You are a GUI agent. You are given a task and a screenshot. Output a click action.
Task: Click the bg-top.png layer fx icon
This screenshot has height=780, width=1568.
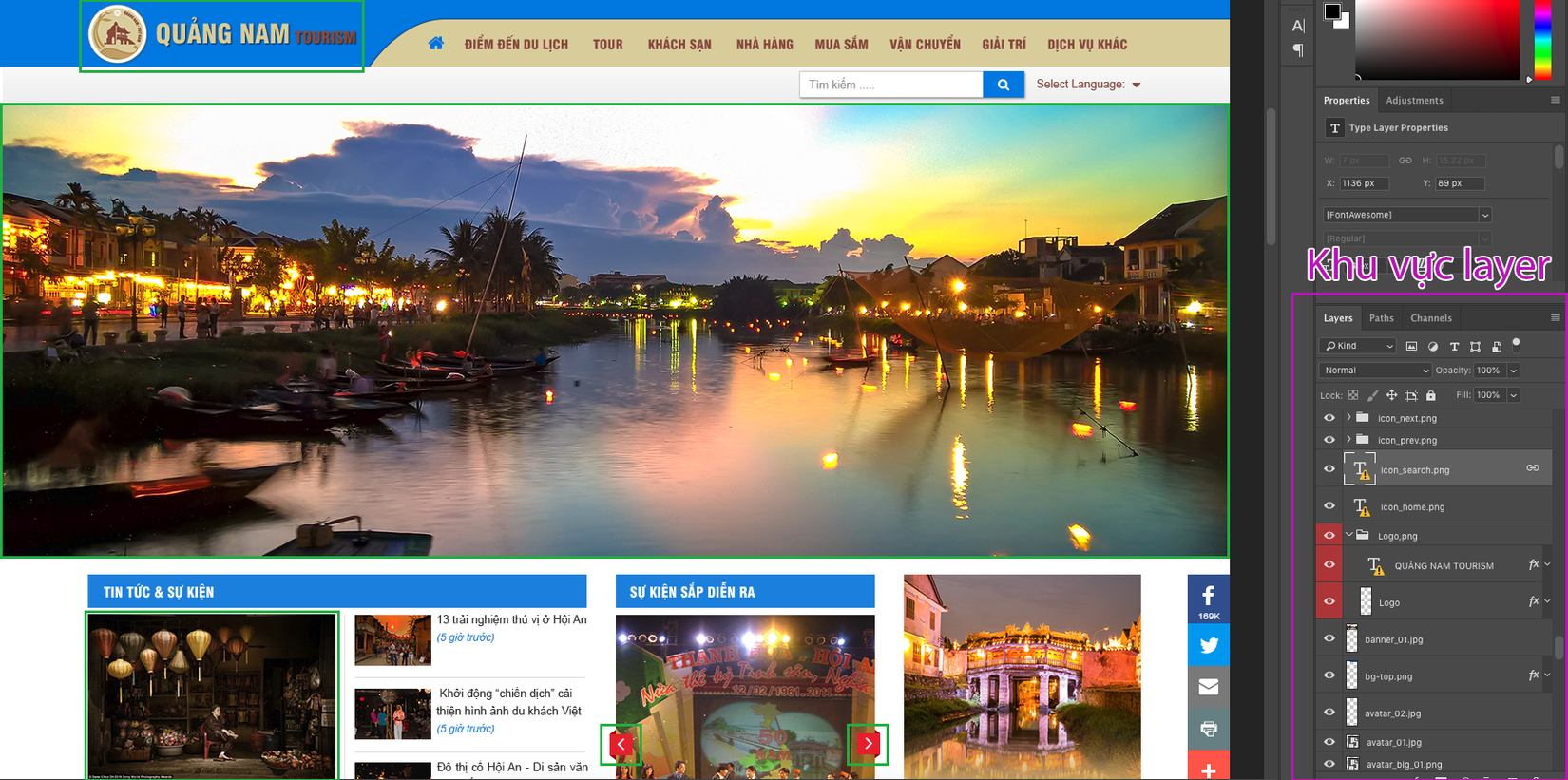[x=1533, y=675]
